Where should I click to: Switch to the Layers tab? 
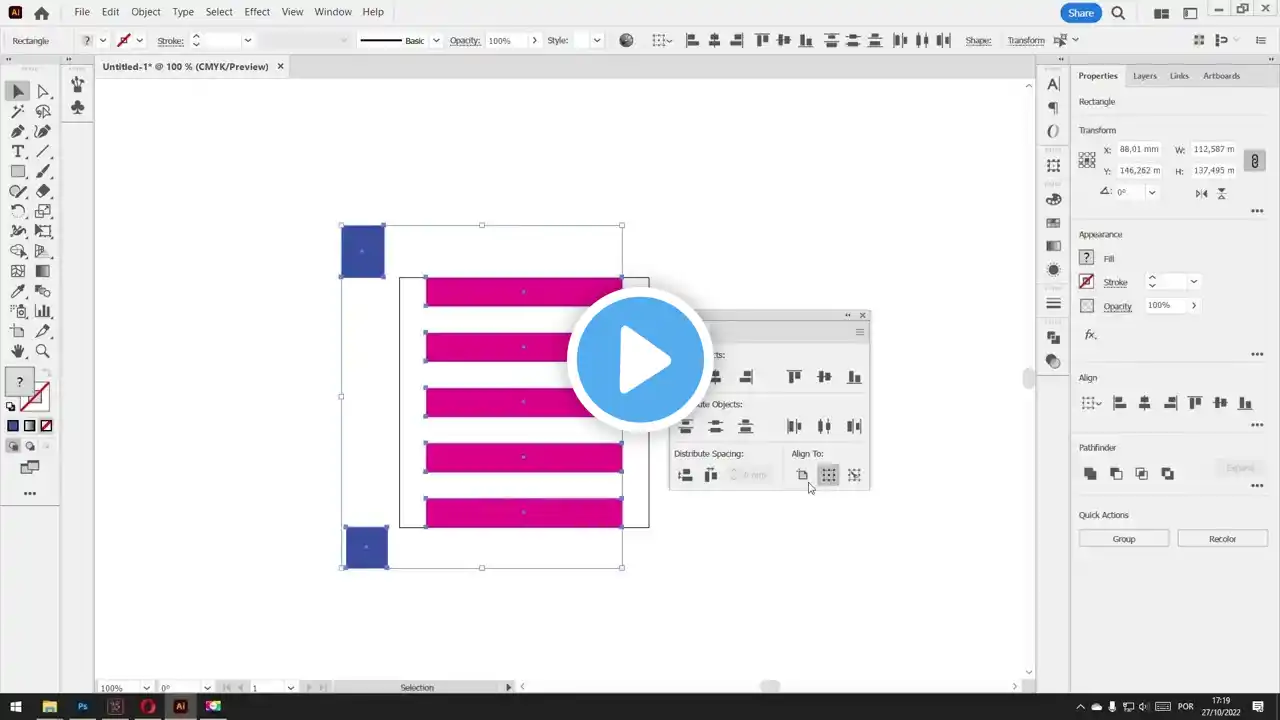coord(1145,76)
